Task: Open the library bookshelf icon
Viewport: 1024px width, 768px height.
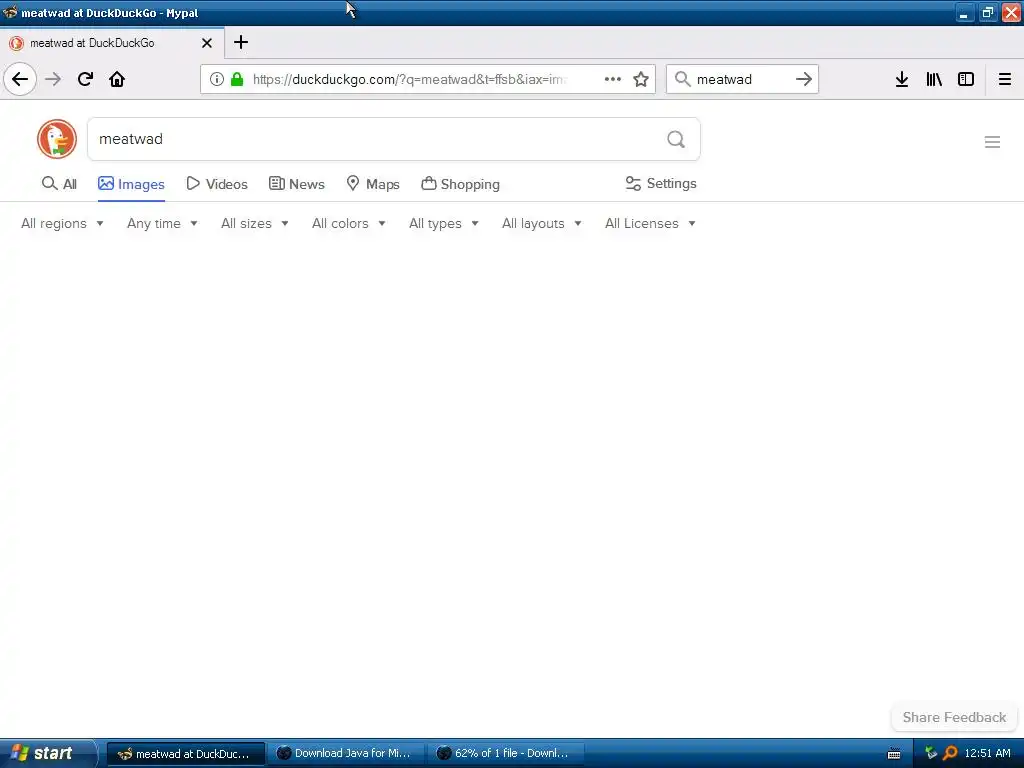Action: tap(934, 79)
